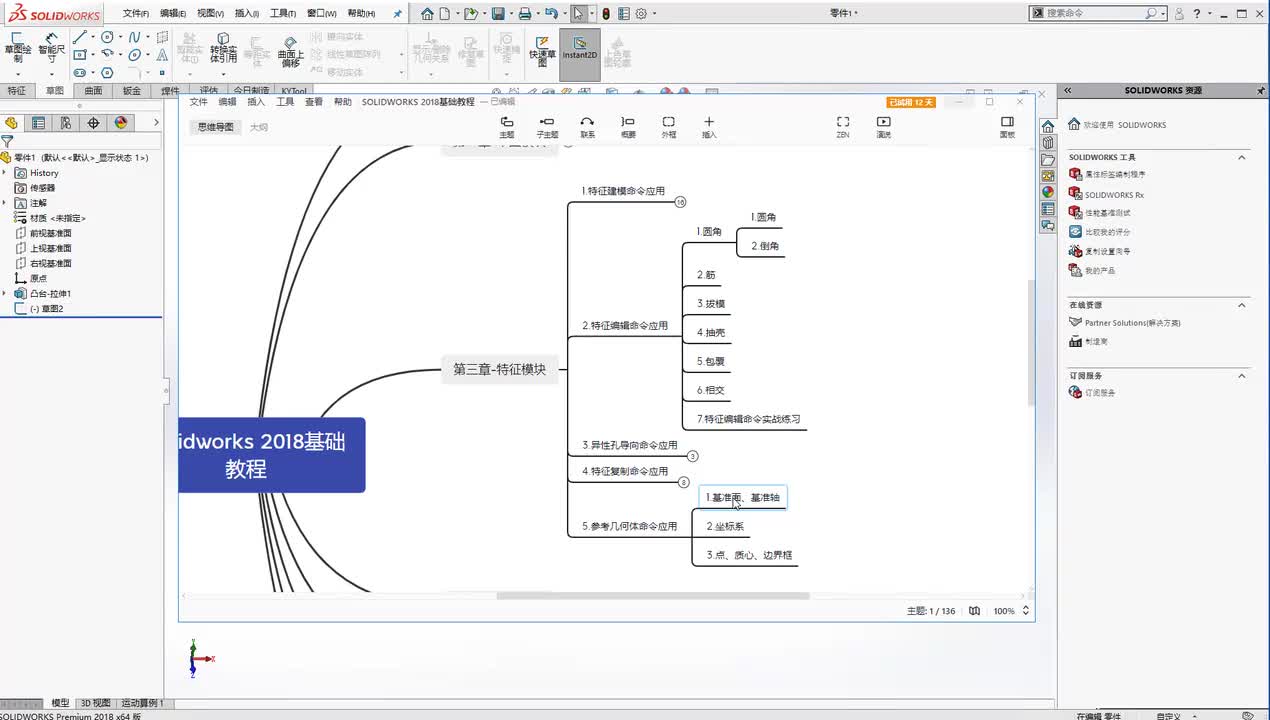The width and height of the screenshot is (1270, 720).
Task: Select the Straight Slot sketch tool
Action: pyautogui.click(x=80, y=72)
